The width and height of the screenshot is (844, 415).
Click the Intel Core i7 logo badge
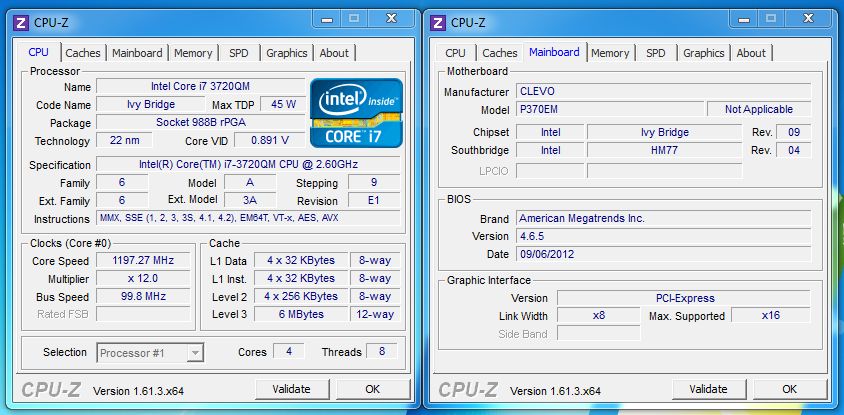356,112
